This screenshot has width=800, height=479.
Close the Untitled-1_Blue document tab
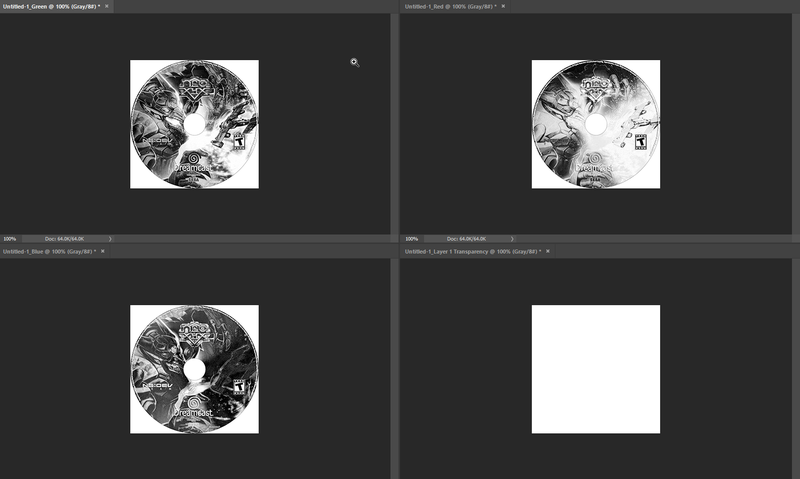click(103, 251)
